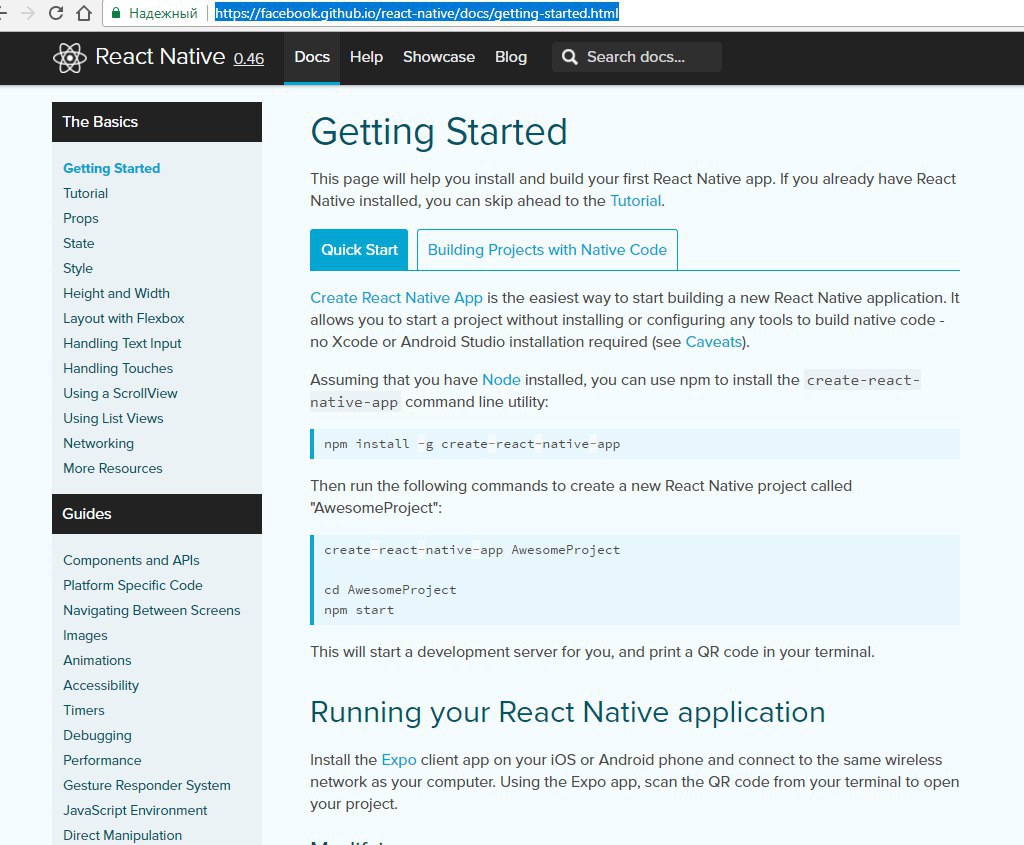Focus the Search docs field
This screenshot has width=1024, height=845.
(x=637, y=57)
